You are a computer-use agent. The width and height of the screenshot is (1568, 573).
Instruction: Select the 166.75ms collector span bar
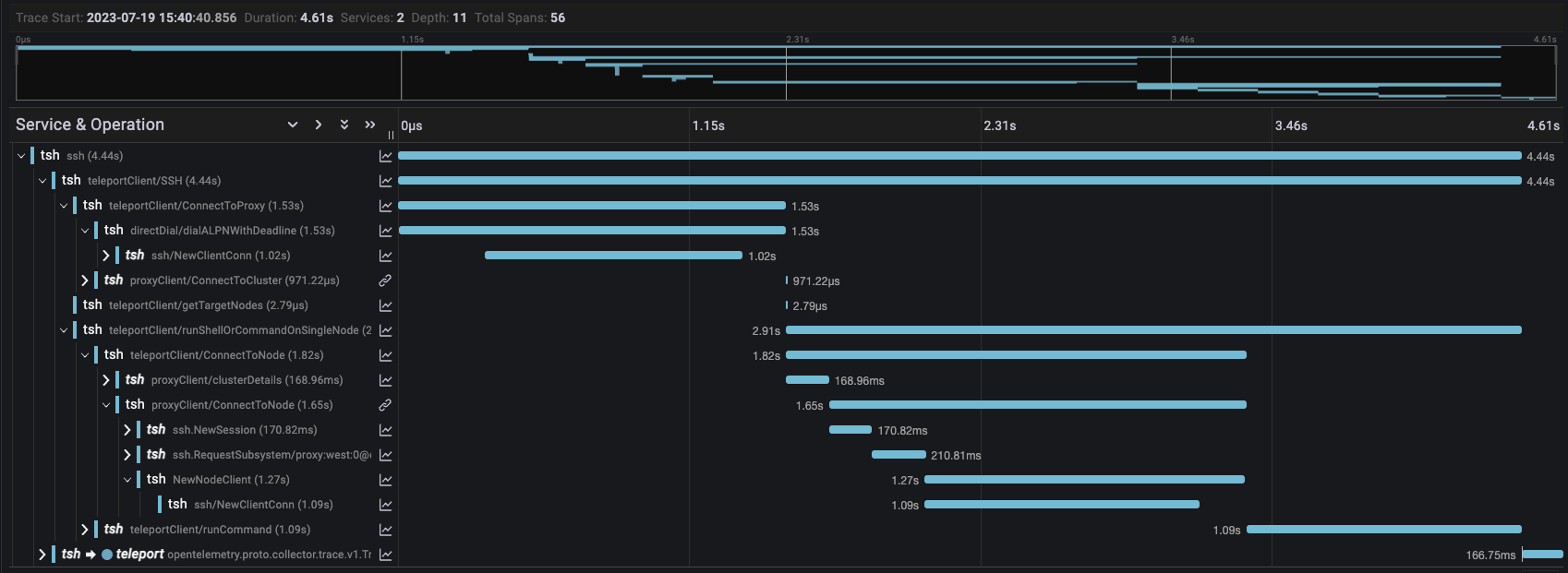click(1542, 555)
